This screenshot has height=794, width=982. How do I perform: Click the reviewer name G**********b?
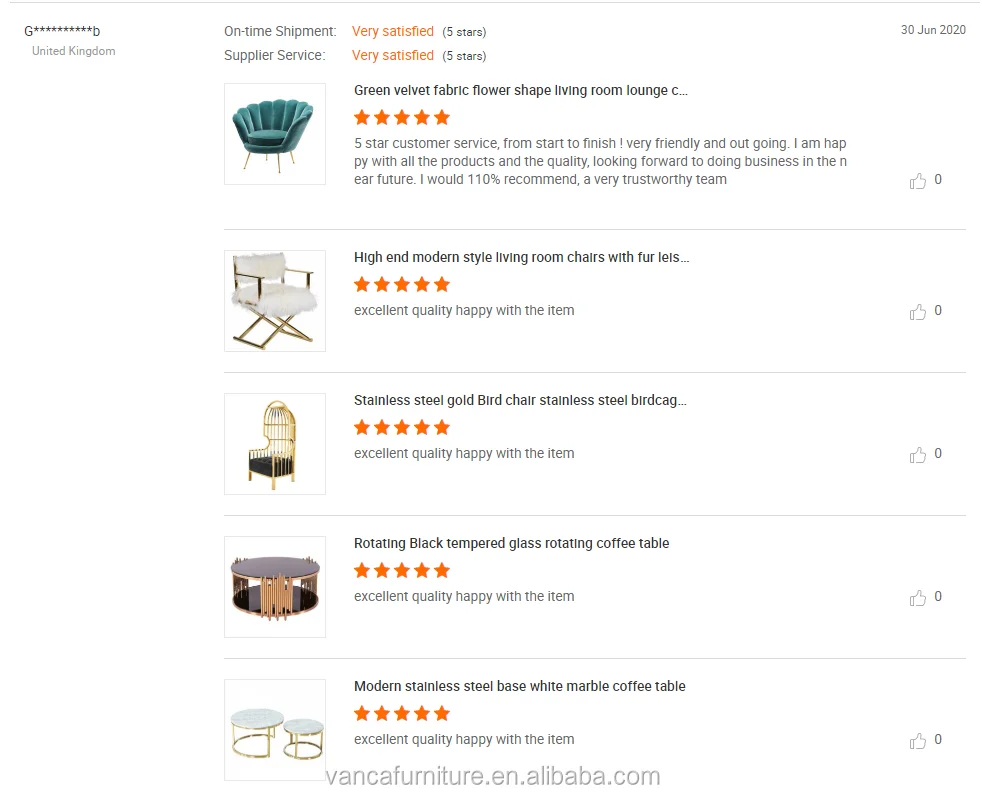(62, 31)
